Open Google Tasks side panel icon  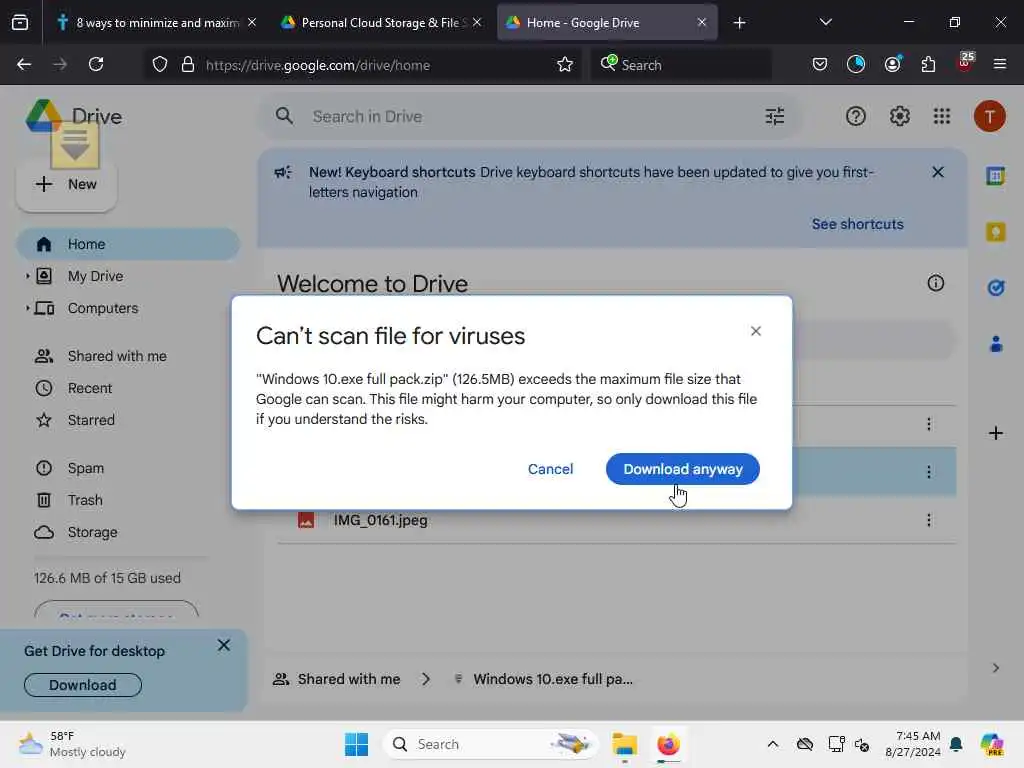coord(995,288)
